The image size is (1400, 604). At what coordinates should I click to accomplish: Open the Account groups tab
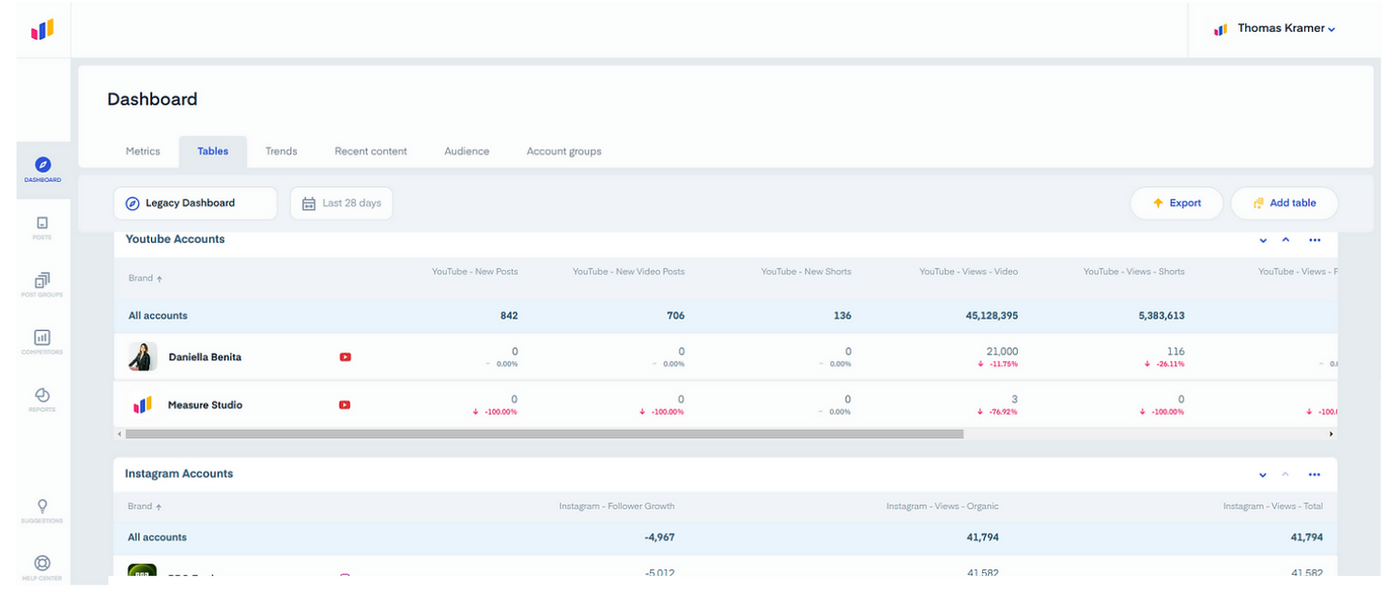coord(564,151)
